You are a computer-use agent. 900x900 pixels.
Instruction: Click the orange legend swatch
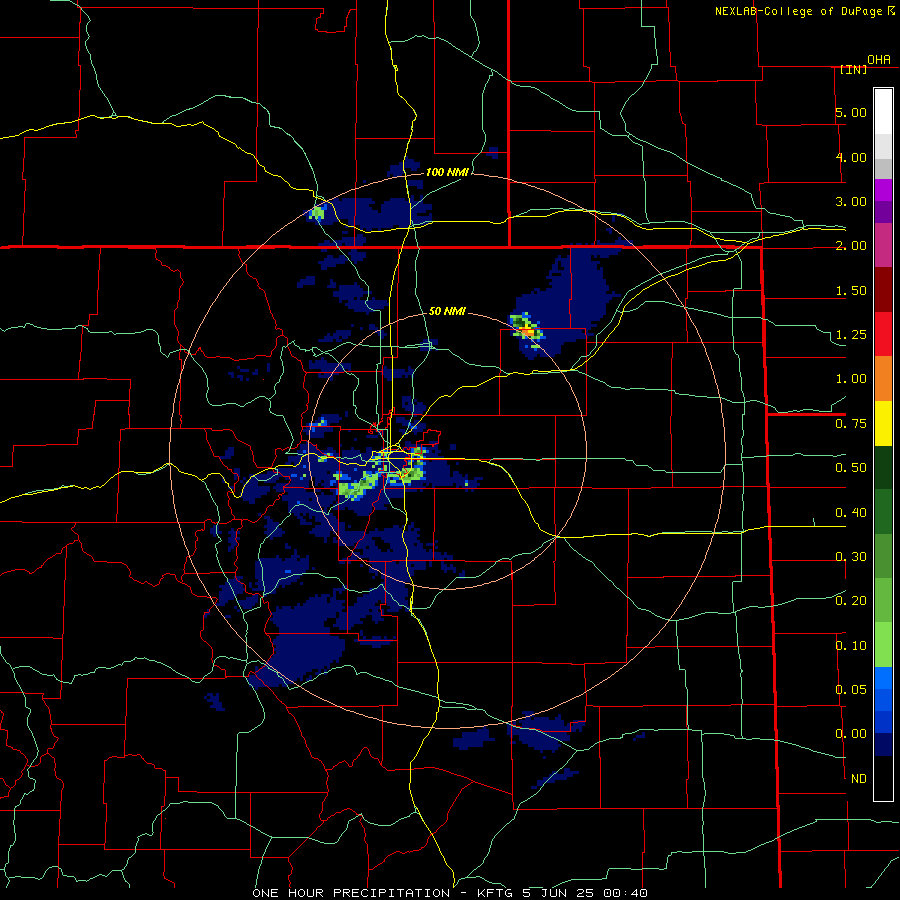883,379
